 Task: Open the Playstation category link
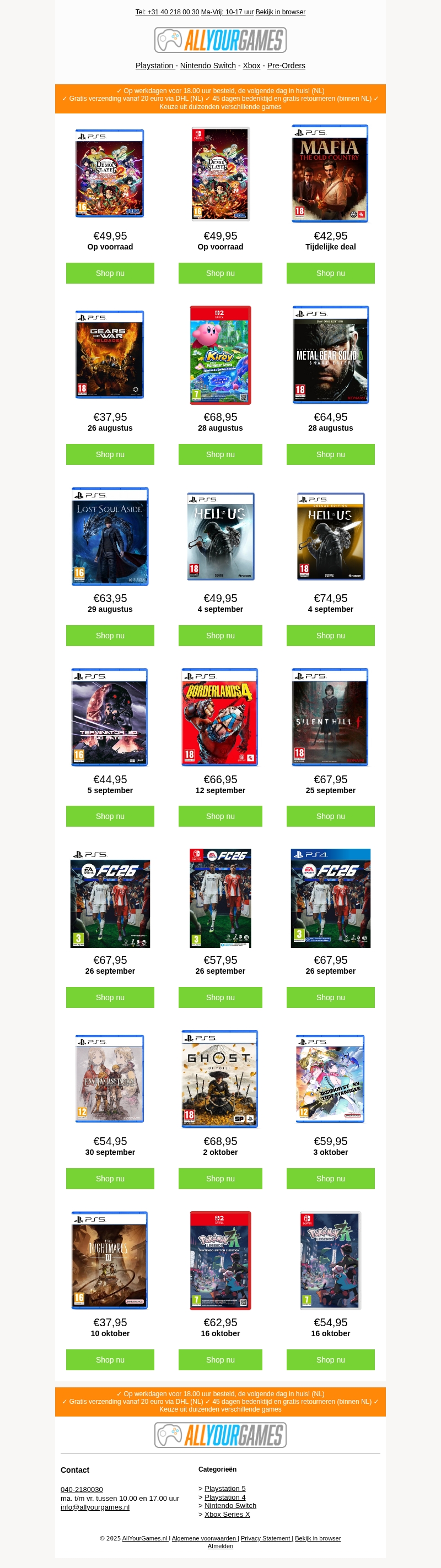coord(155,66)
